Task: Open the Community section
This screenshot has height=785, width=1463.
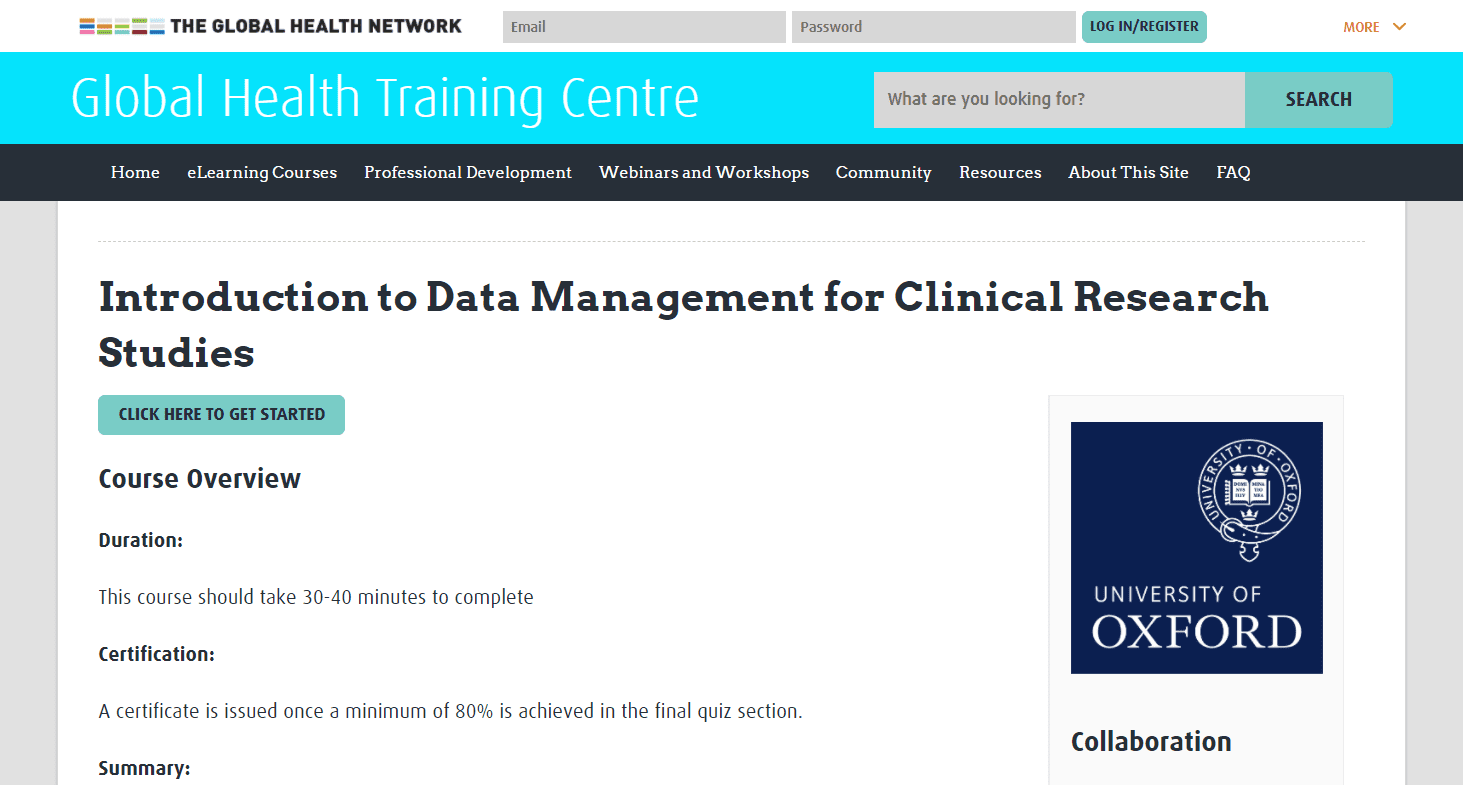Action: point(883,172)
